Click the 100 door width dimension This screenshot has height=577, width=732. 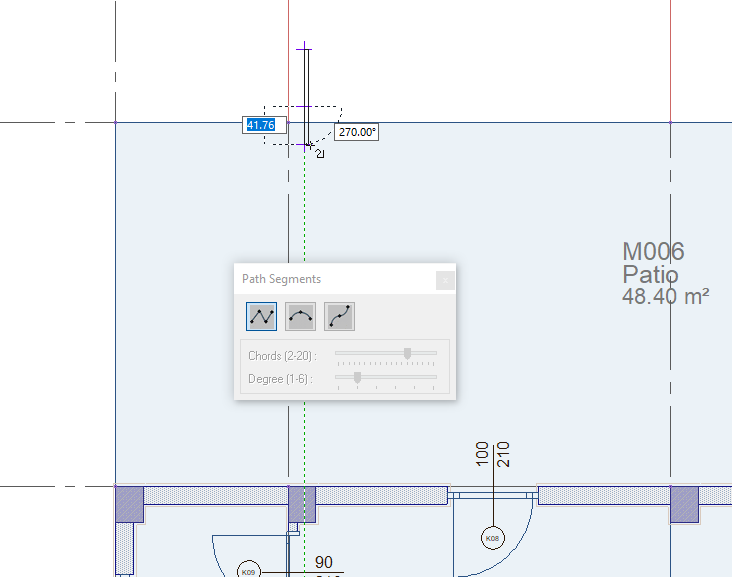pyautogui.click(x=482, y=454)
